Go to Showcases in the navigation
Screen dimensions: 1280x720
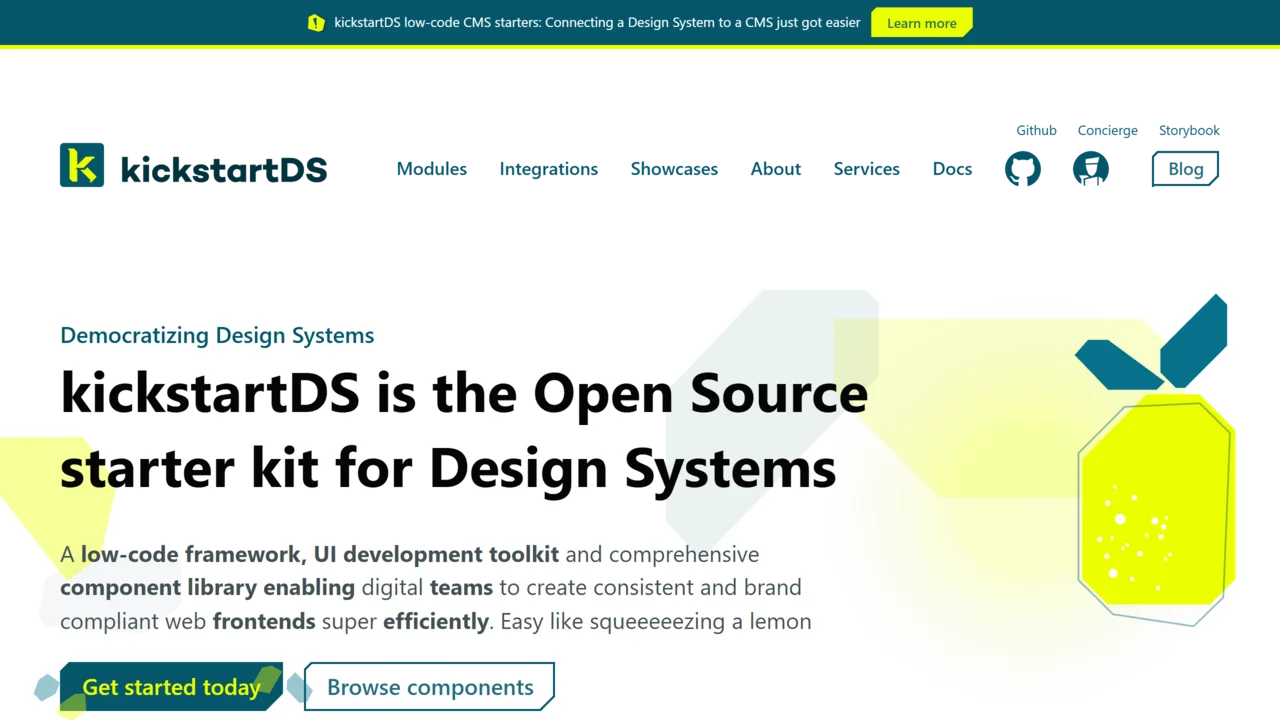(674, 169)
